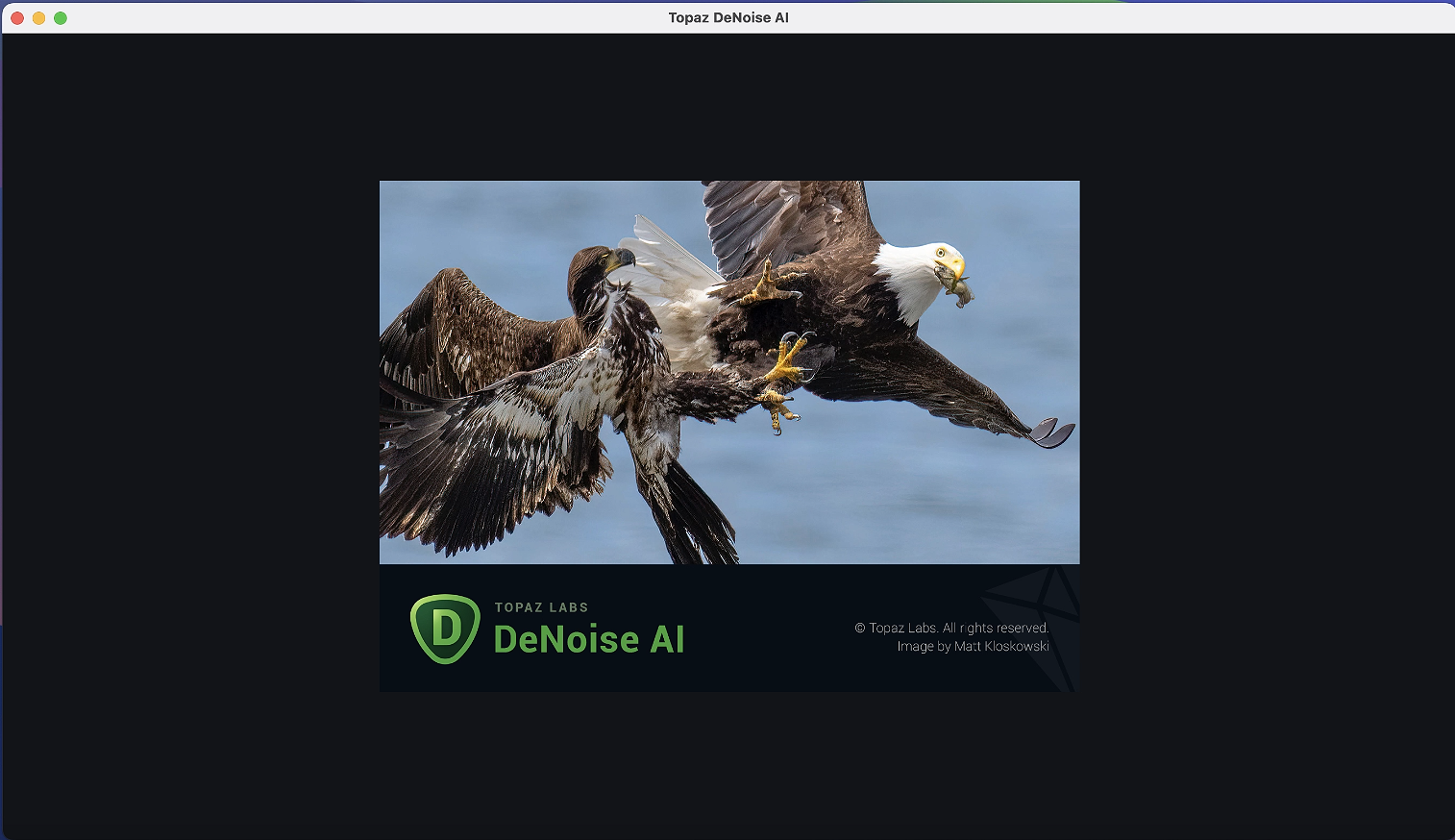
Task: Click the "Image by Matt Kloskowski" credit
Action: [973, 647]
